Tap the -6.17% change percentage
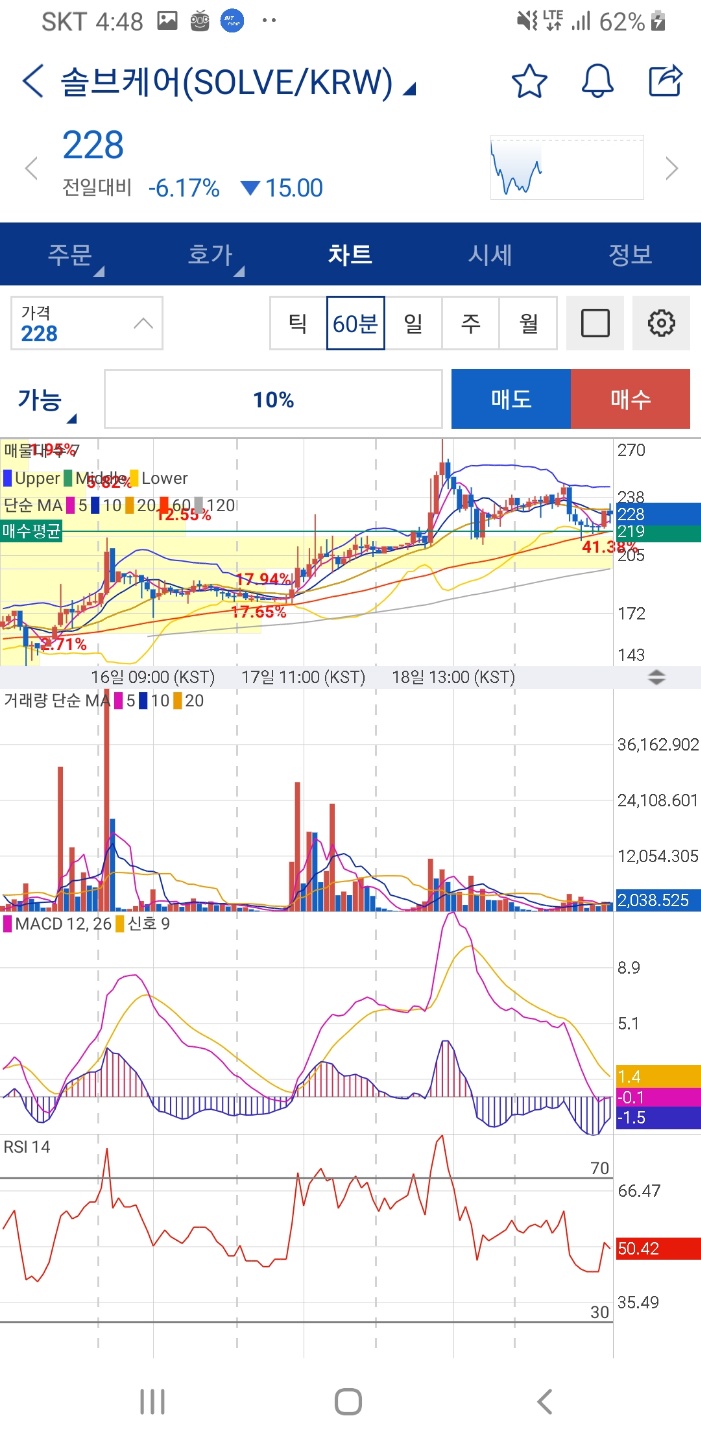The height and width of the screenshot is (1440, 701). coord(183,188)
